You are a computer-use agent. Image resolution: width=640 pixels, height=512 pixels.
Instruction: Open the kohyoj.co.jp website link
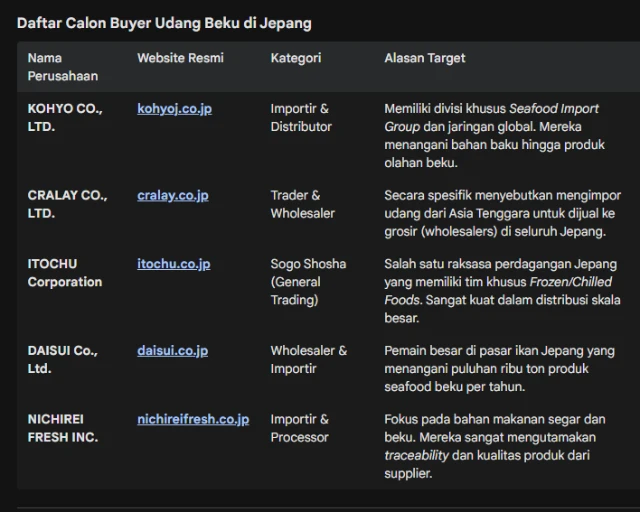(174, 108)
